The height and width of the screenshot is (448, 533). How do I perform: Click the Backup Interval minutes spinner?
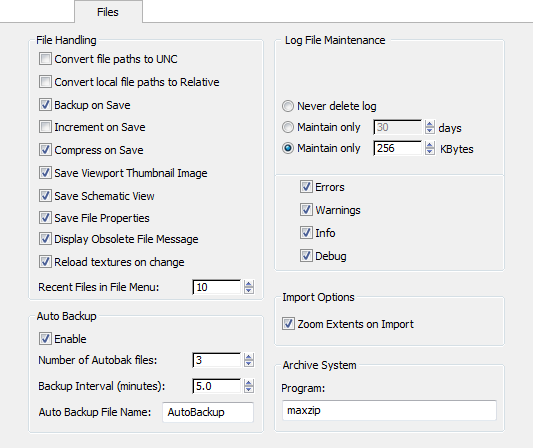pyautogui.click(x=249, y=386)
